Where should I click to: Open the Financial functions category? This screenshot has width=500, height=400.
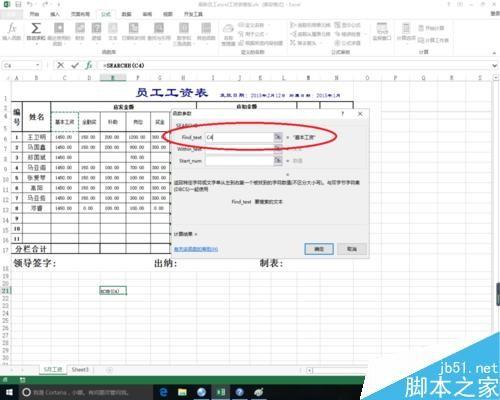[x=80, y=32]
